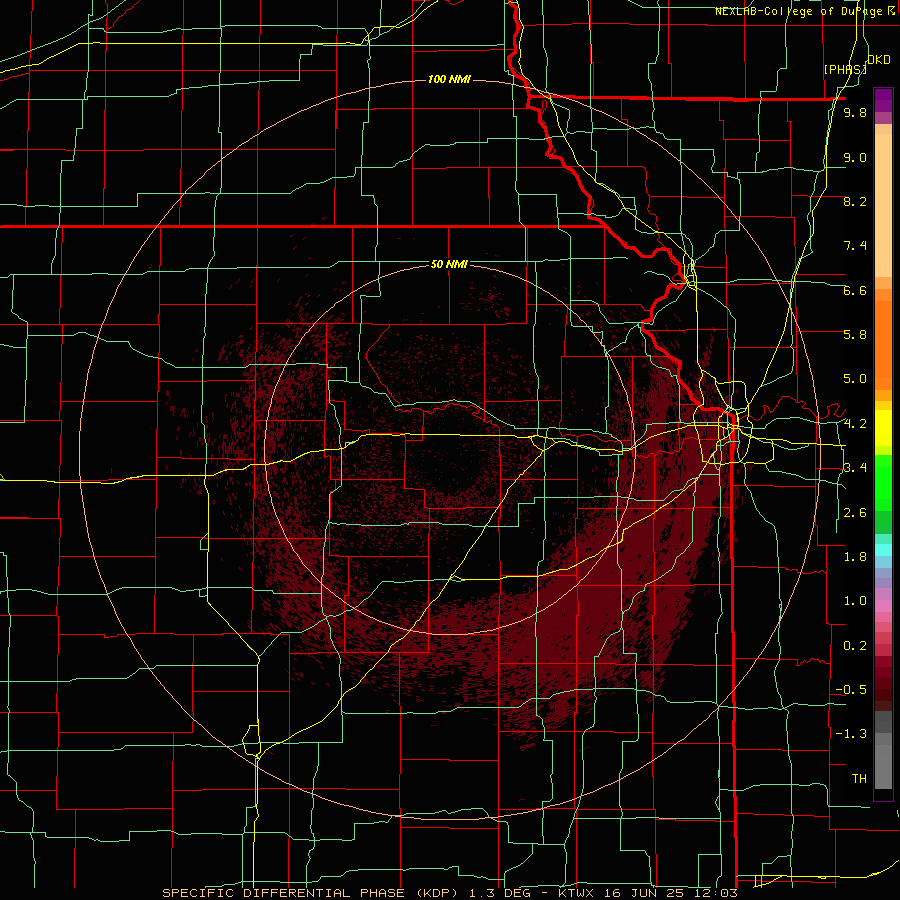This screenshot has width=900, height=900.
Task: Click the "-0.5" color scale value
Action: click(x=851, y=690)
